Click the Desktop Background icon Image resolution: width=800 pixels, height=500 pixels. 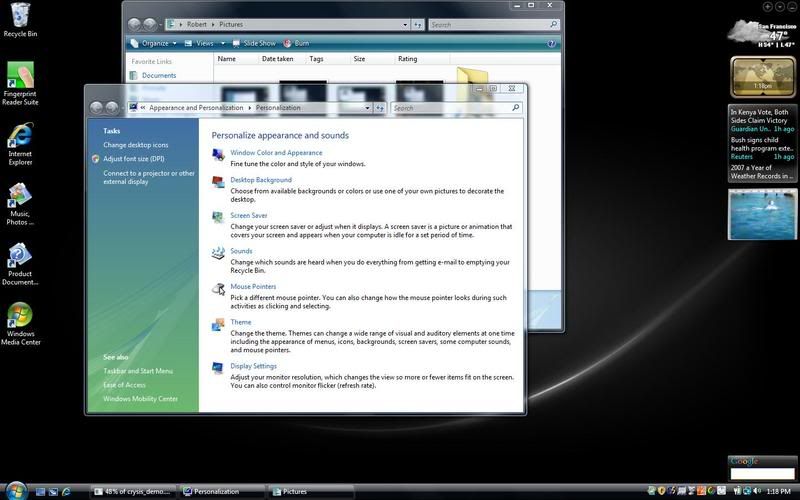click(x=218, y=182)
